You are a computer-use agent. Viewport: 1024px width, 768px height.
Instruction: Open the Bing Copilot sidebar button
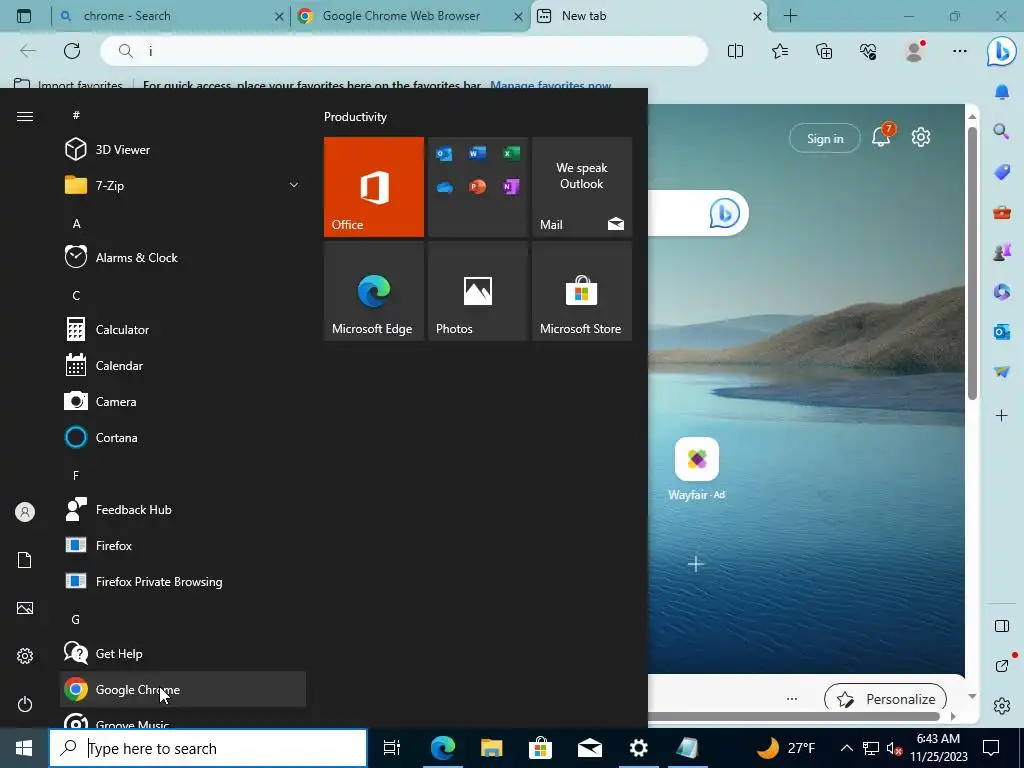[x=1001, y=52]
